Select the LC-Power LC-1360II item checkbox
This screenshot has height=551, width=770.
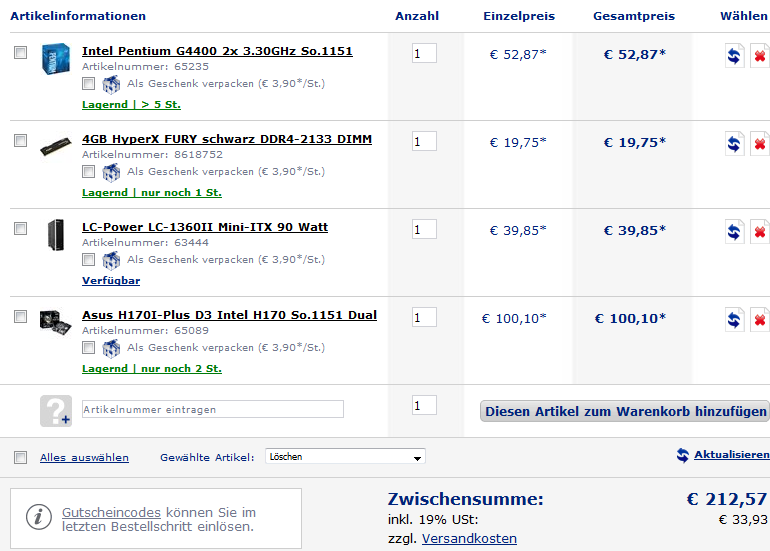(x=20, y=228)
